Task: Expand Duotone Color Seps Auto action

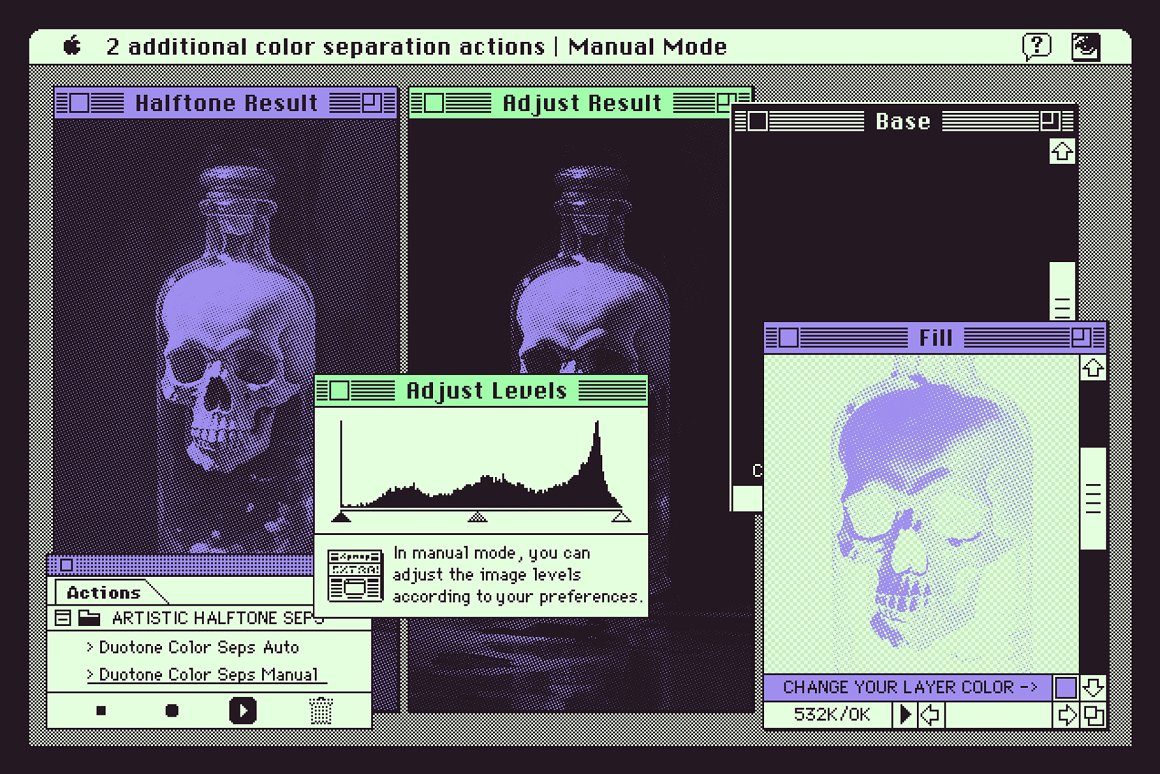Action: [x=90, y=647]
